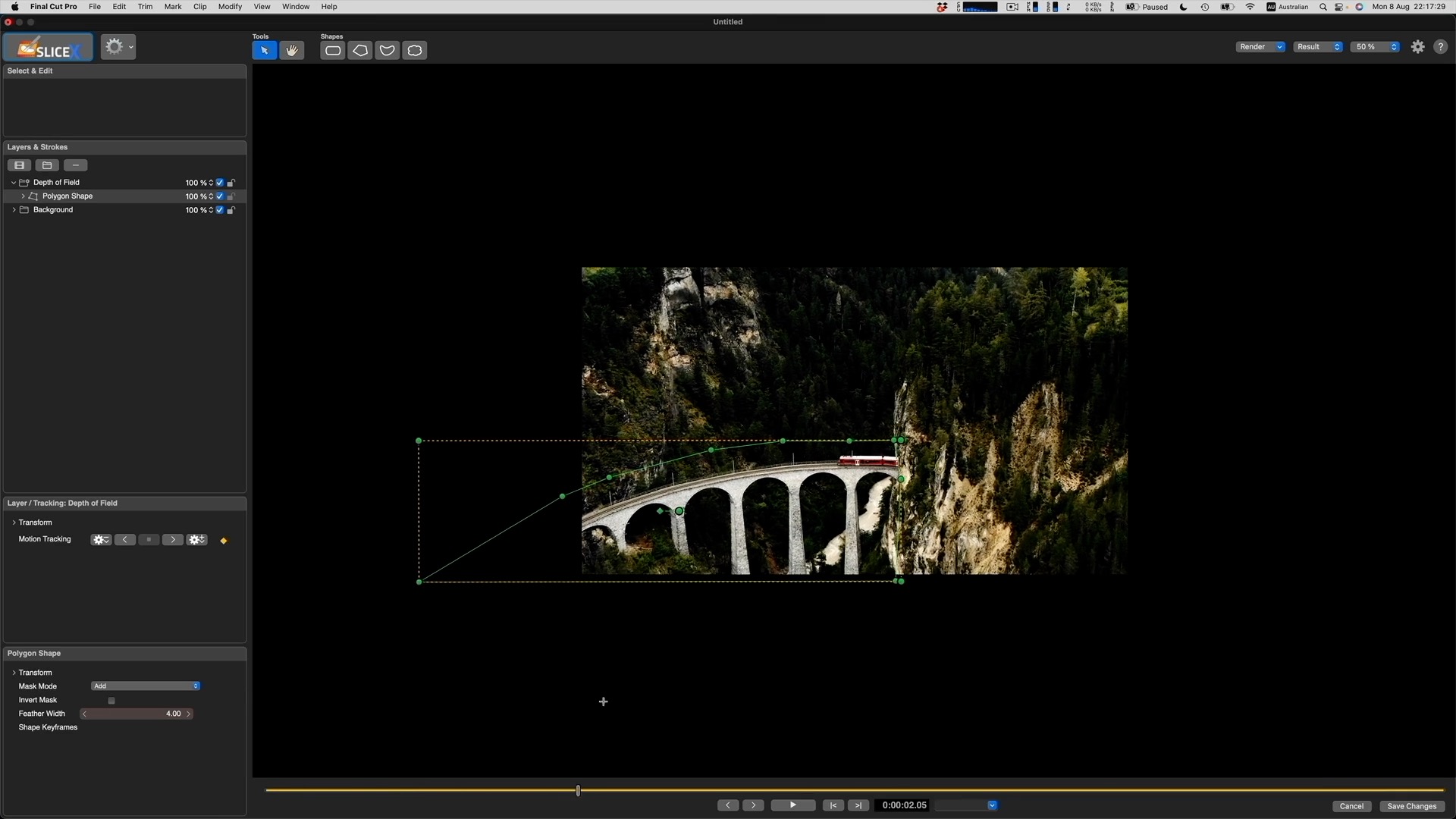This screenshot has width=1456, height=819.
Task: Click Save Changes
Action: point(1411,806)
